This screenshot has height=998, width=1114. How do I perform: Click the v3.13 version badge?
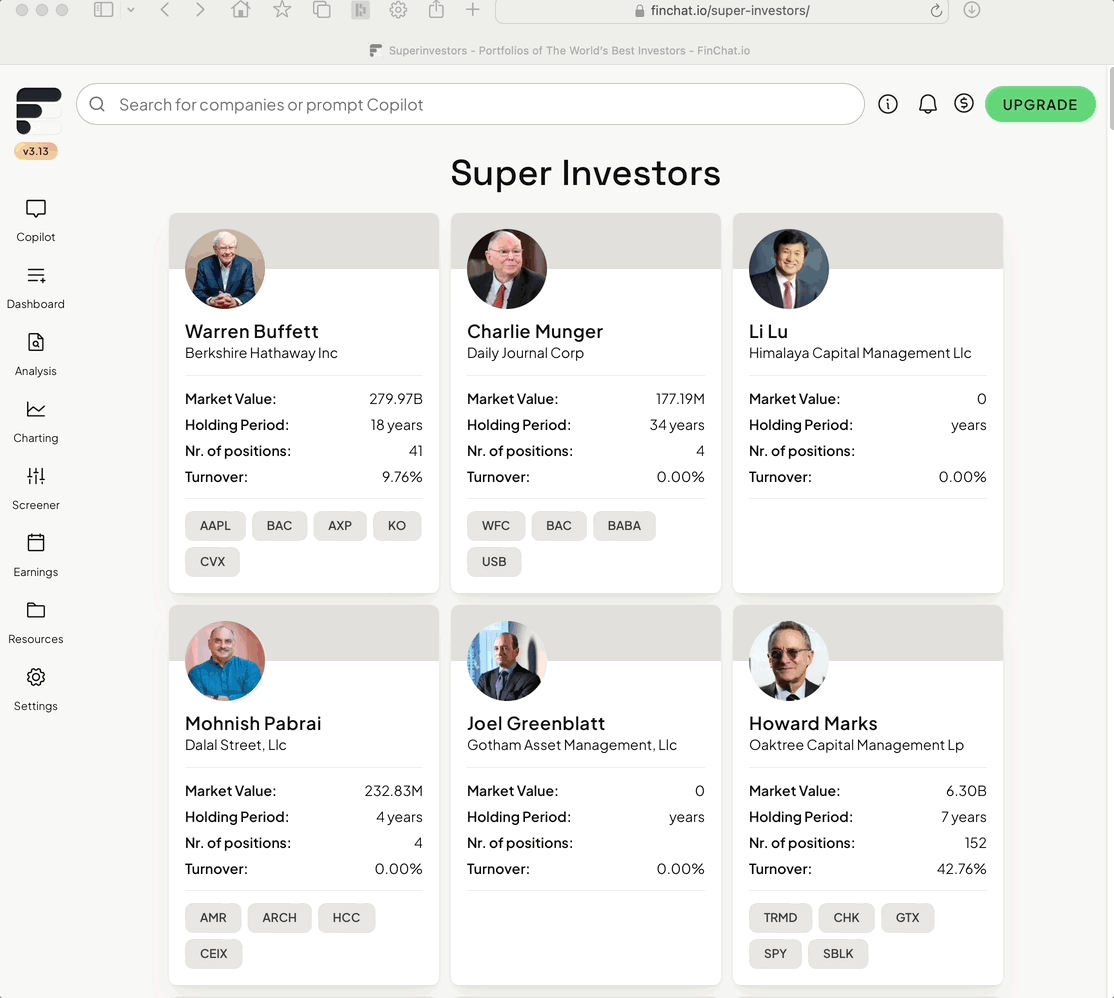click(36, 151)
